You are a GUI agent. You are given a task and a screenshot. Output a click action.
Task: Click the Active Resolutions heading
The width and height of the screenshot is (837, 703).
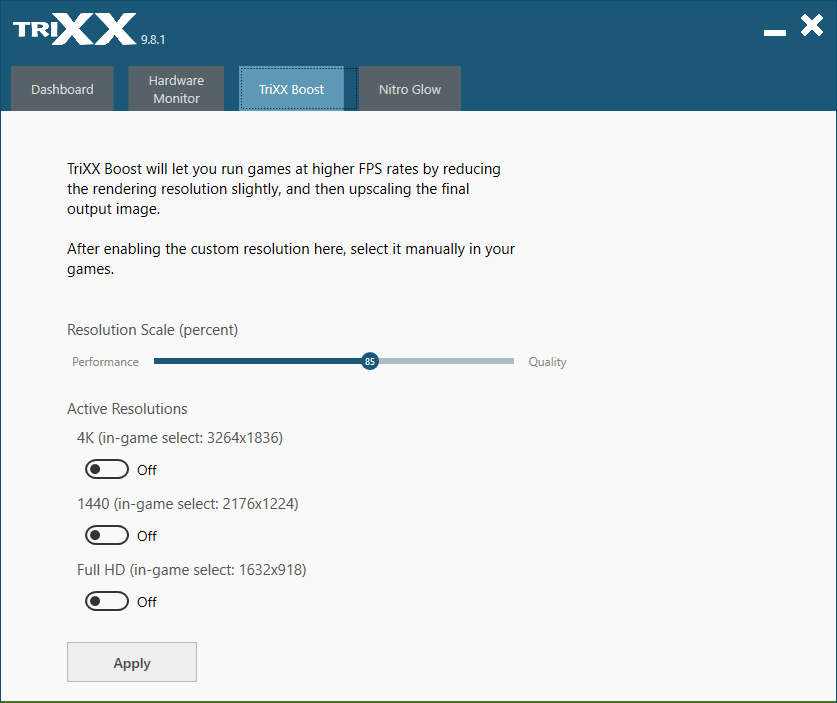(x=127, y=409)
